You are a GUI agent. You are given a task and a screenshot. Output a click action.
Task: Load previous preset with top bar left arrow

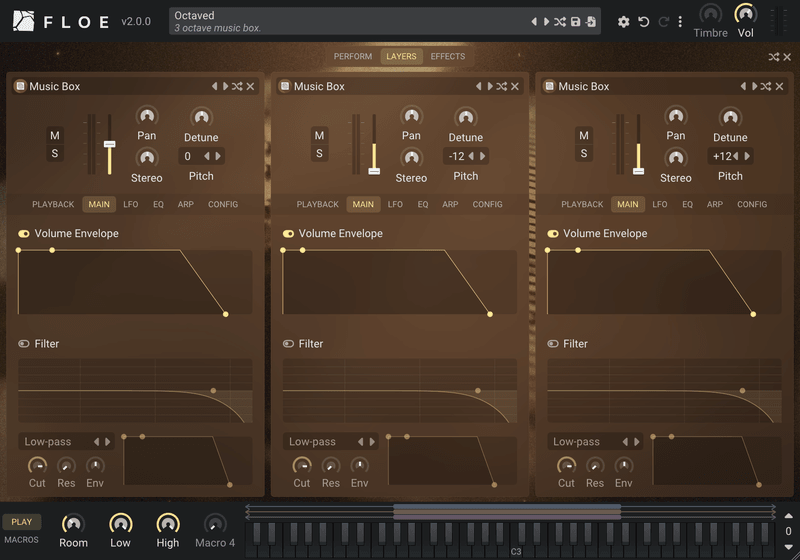click(534, 21)
